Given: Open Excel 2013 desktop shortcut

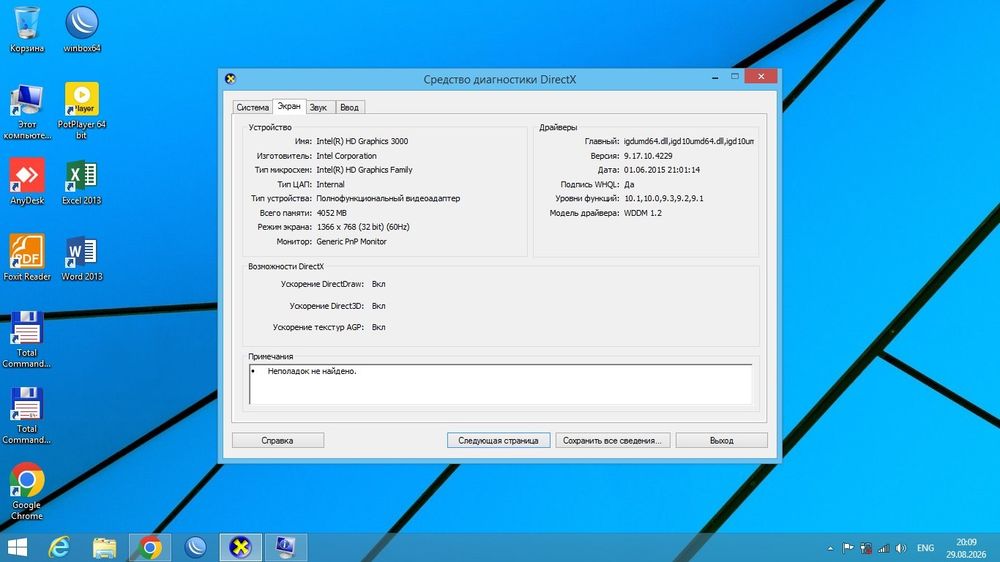Looking at the screenshot, I should (82, 182).
